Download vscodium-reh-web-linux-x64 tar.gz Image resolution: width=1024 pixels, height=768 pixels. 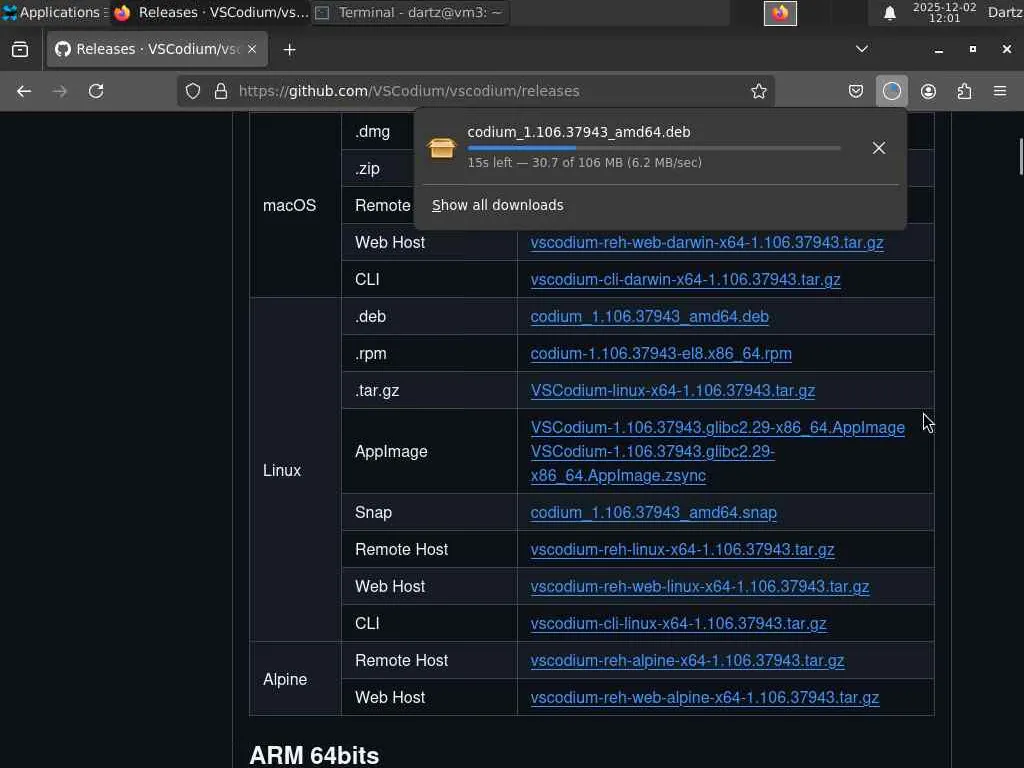pyautogui.click(x=699, y=586)
